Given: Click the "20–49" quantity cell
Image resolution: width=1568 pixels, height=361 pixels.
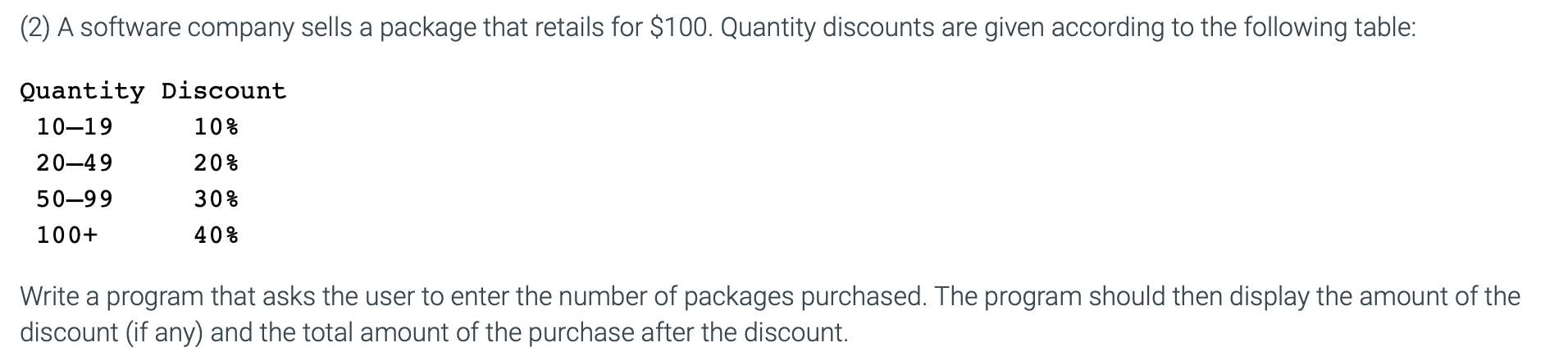Looking at the screenshot, I should pyautogui.click(x=75, y=163).
